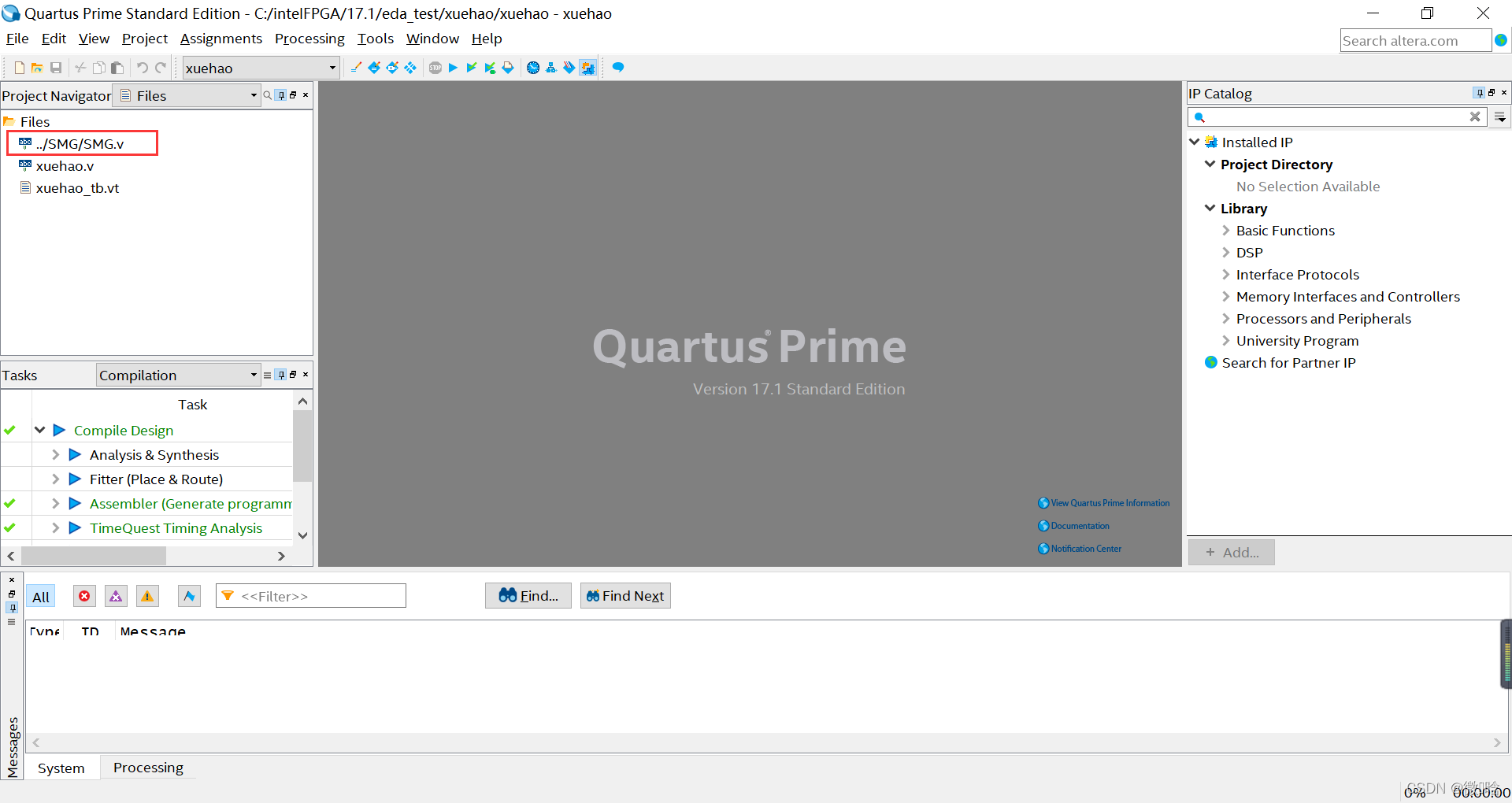Viewport: 1512px width, 803px height.
Task: Open the Project Navigator Files dropdown
Action: 187,95
